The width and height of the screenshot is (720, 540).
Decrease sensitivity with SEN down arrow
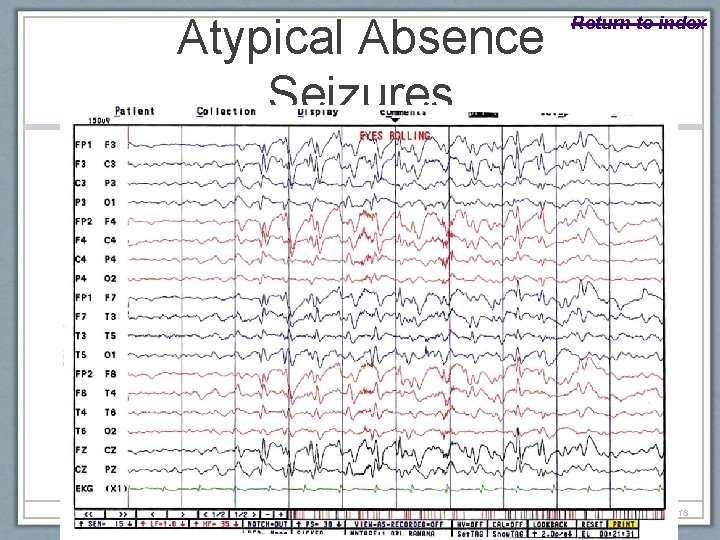pyautogui.click(x=129, y=524)
